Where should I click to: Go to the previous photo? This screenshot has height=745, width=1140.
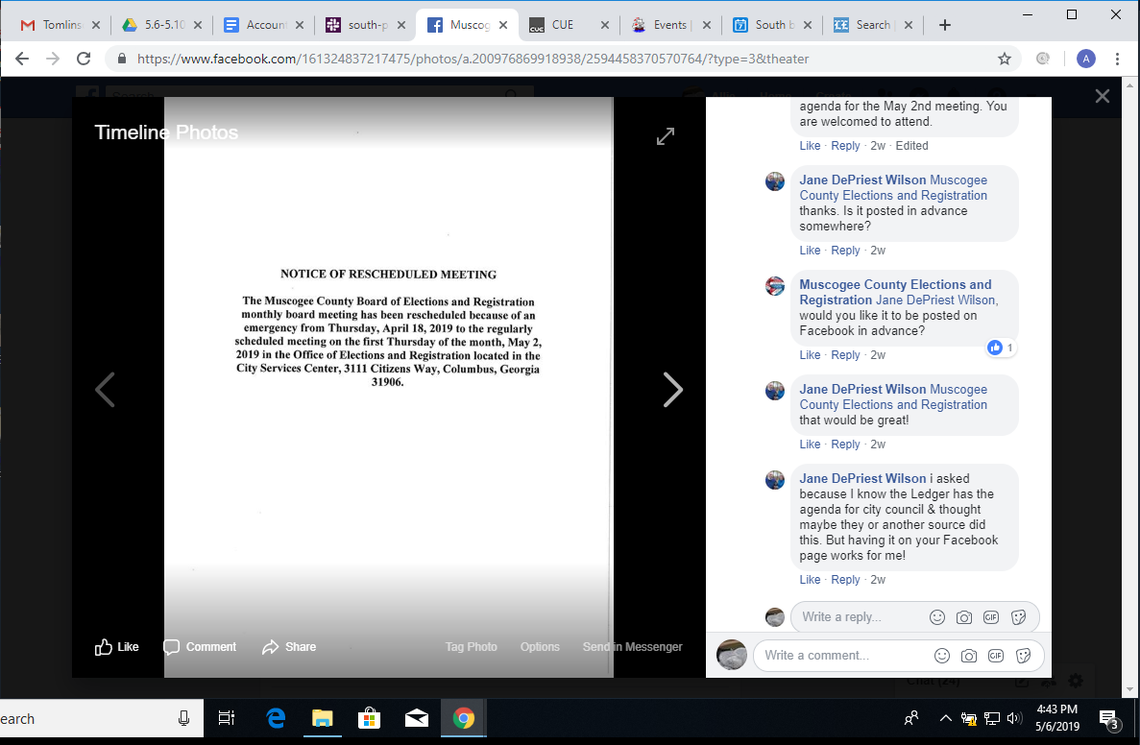pos(105,390)
